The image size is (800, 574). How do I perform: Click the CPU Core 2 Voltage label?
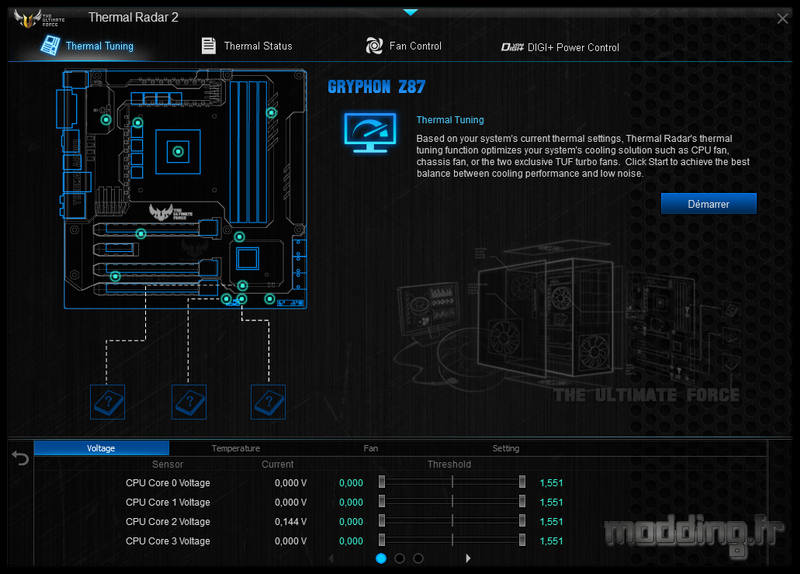click(168, 521)
